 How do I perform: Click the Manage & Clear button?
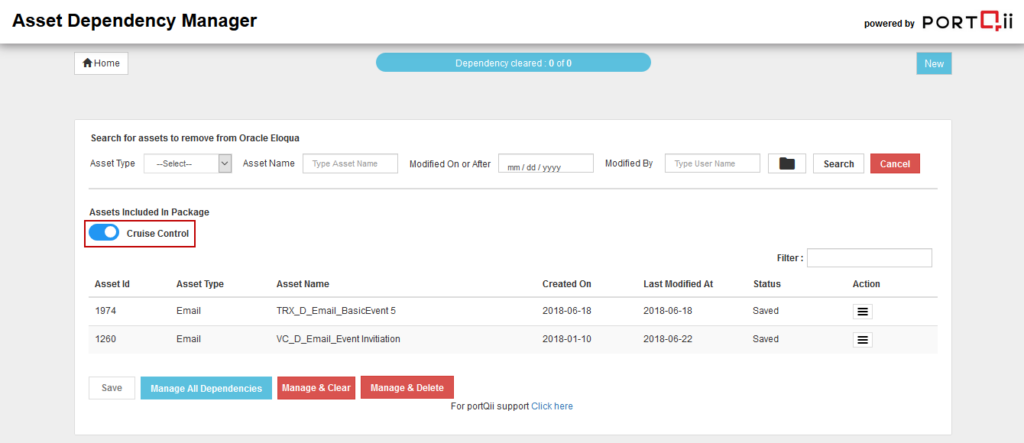315,388
